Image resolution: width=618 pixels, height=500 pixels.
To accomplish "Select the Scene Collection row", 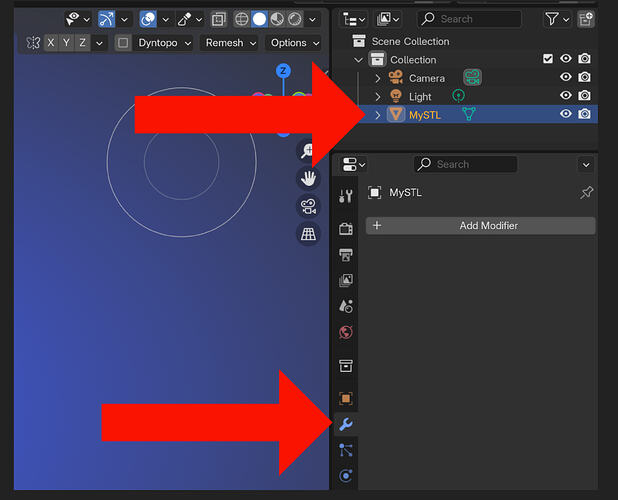I will [465, 41].
